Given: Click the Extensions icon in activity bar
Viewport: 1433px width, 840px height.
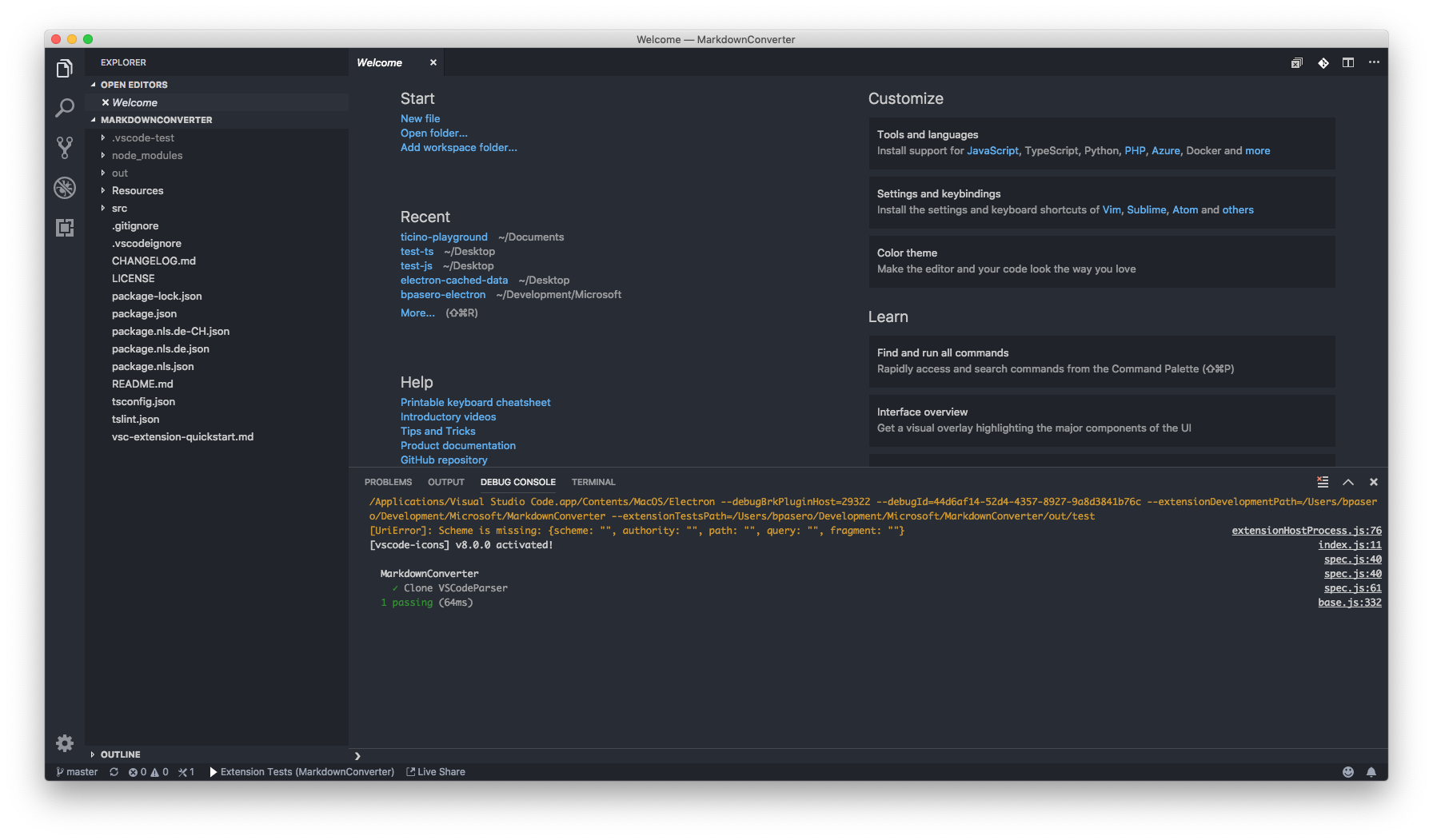Looking at the screenshot, I should point(65,228).
